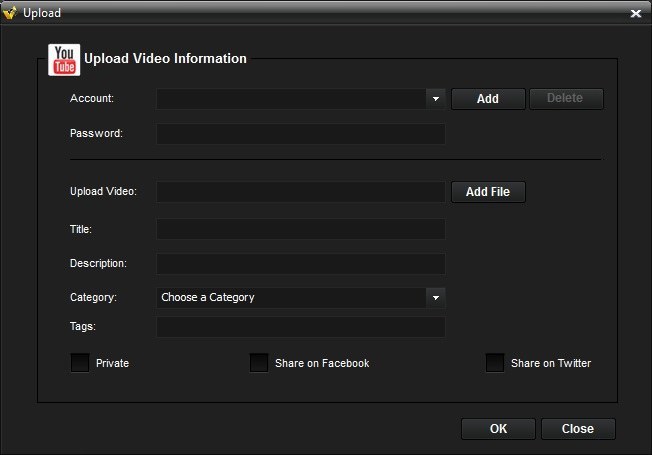Viewport: 652px width, 455px height.
Task: Click the Delete account button
Action: pos(566,99)
